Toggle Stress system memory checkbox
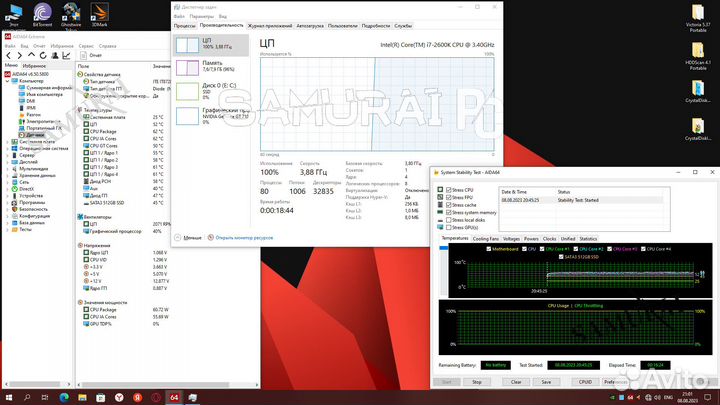The height and width of the screenshot is (405, 720). pyautogui.click(x=449, y=213)
